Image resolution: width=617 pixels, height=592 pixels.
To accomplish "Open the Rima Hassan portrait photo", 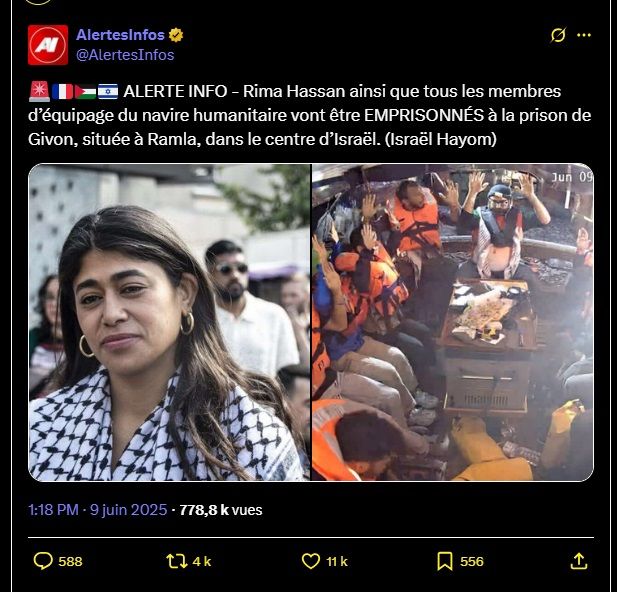I will point(169,322).
